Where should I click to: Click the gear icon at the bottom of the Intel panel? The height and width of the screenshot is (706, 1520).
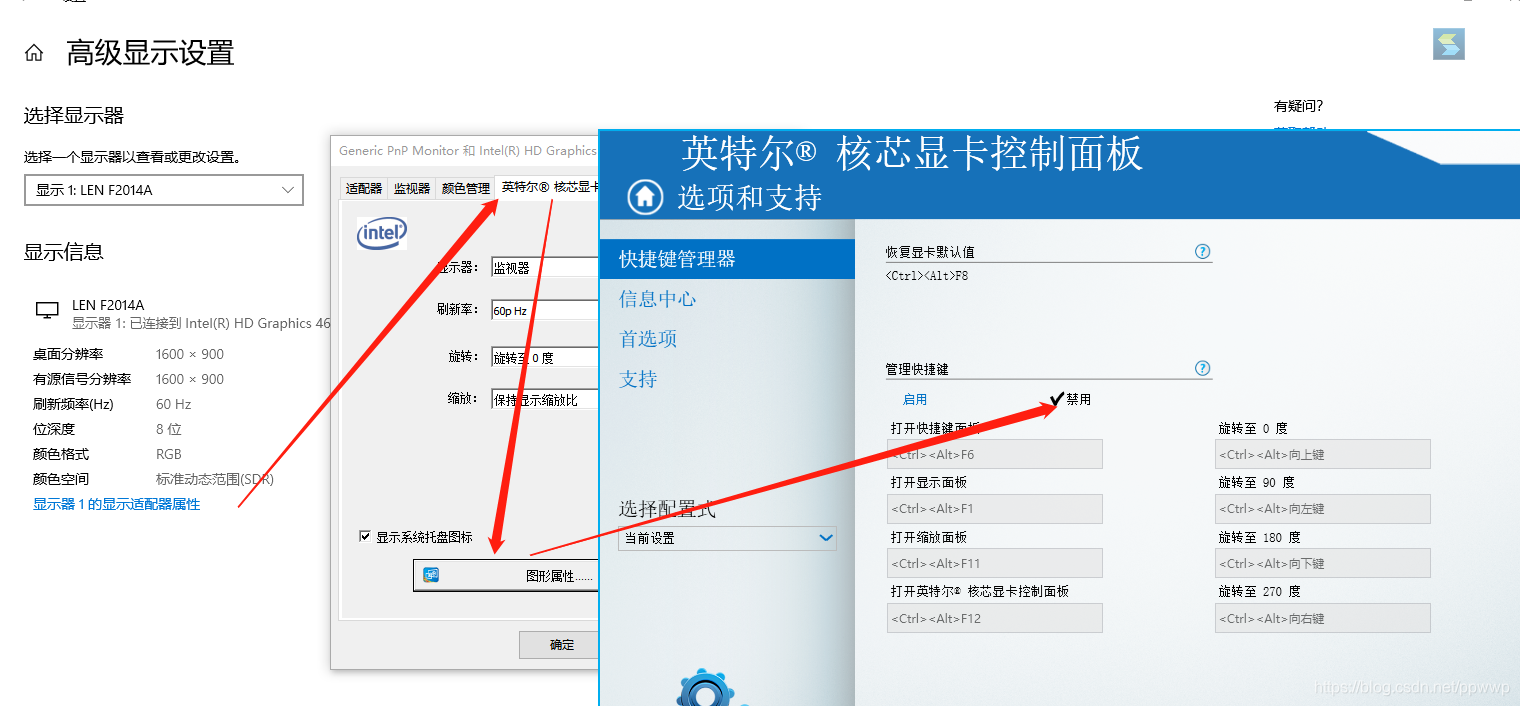[x=707, y=688]
